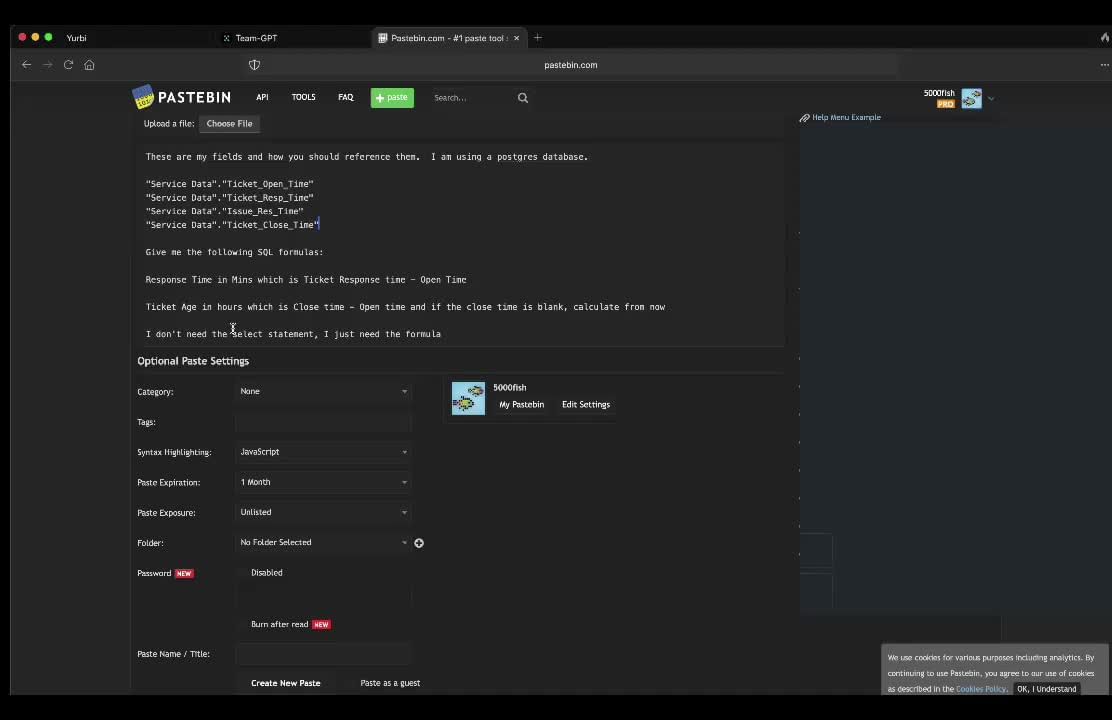The image size is (1112, 720).
Task: Open a new browser tab
Action: 538,38
